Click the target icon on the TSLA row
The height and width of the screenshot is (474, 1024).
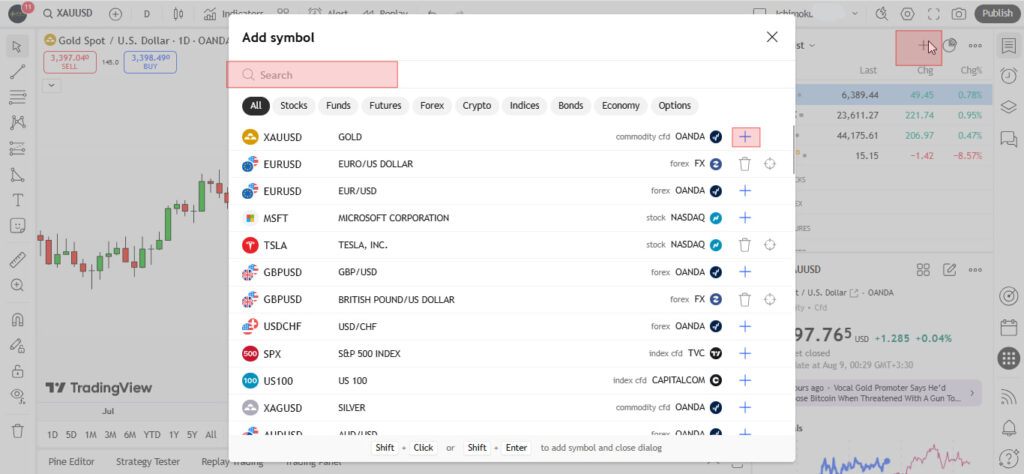click(770, 245)
